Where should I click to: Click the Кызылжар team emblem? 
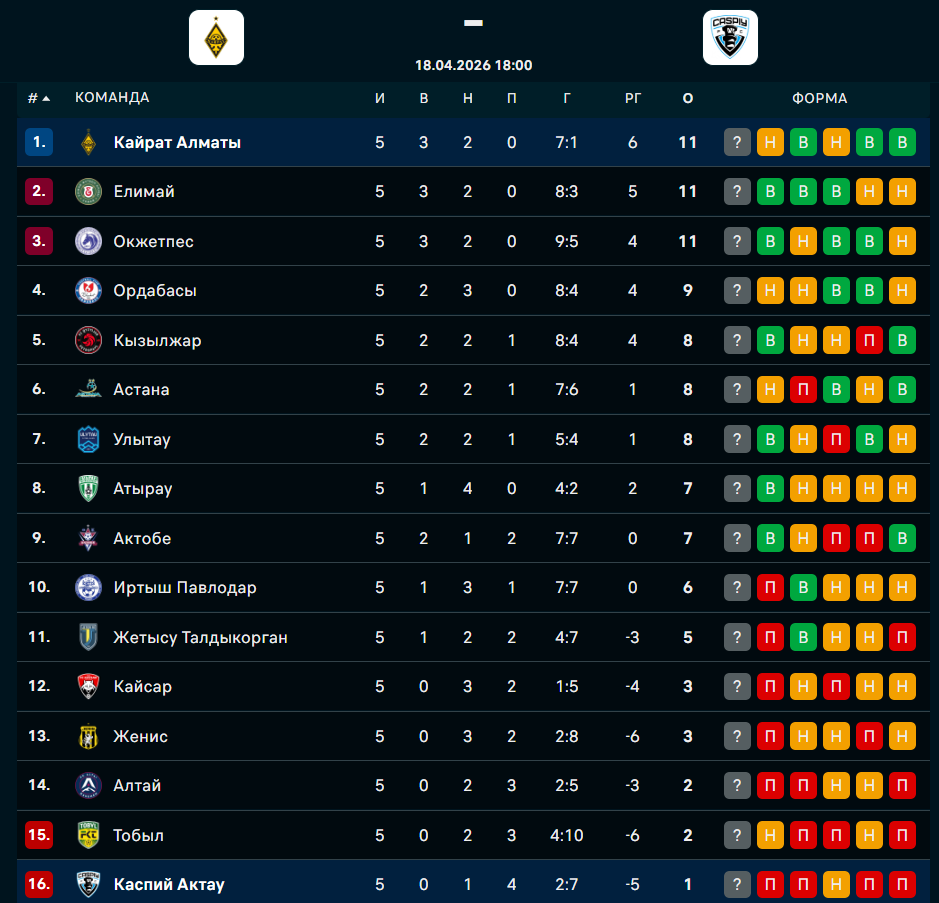pyautogui.click(x=88, y=340)
